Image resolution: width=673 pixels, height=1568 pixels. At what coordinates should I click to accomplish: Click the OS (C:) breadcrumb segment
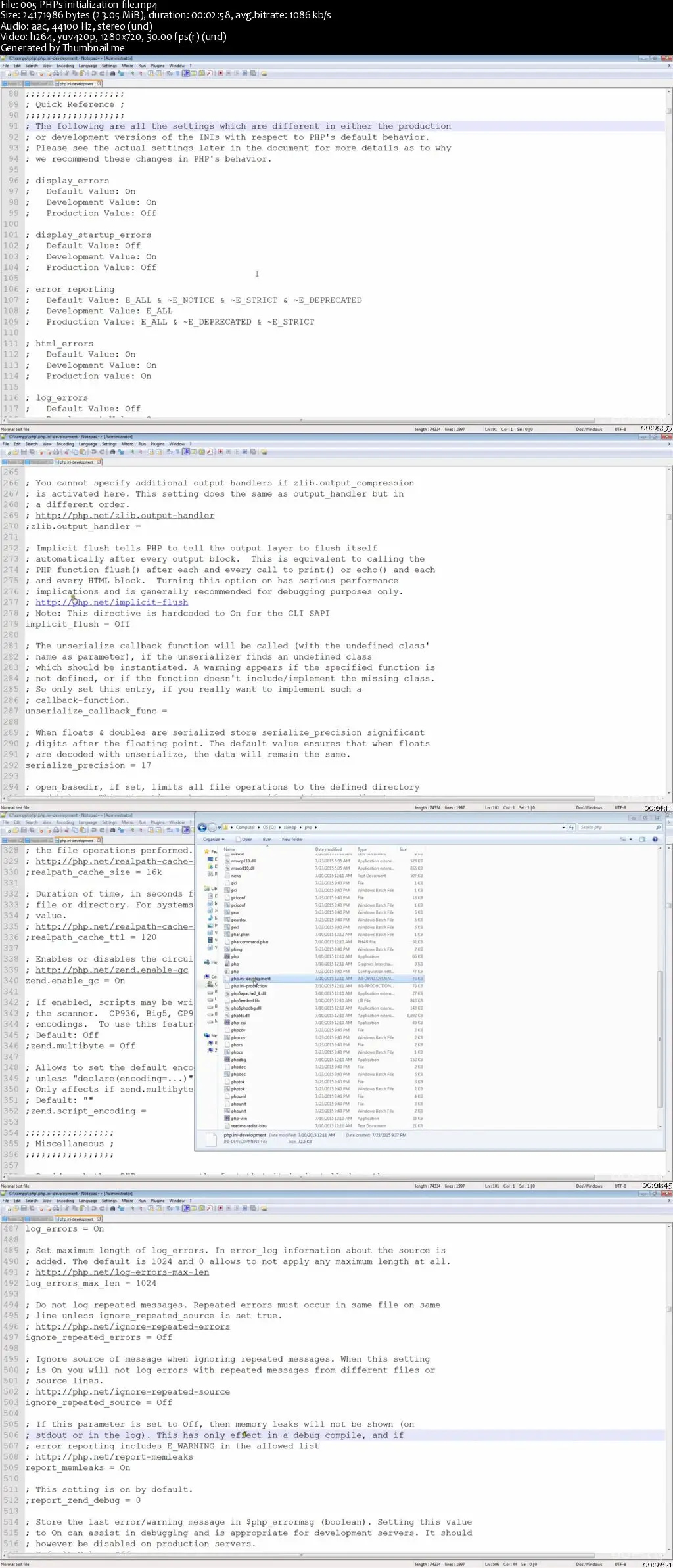pos(270,828)
